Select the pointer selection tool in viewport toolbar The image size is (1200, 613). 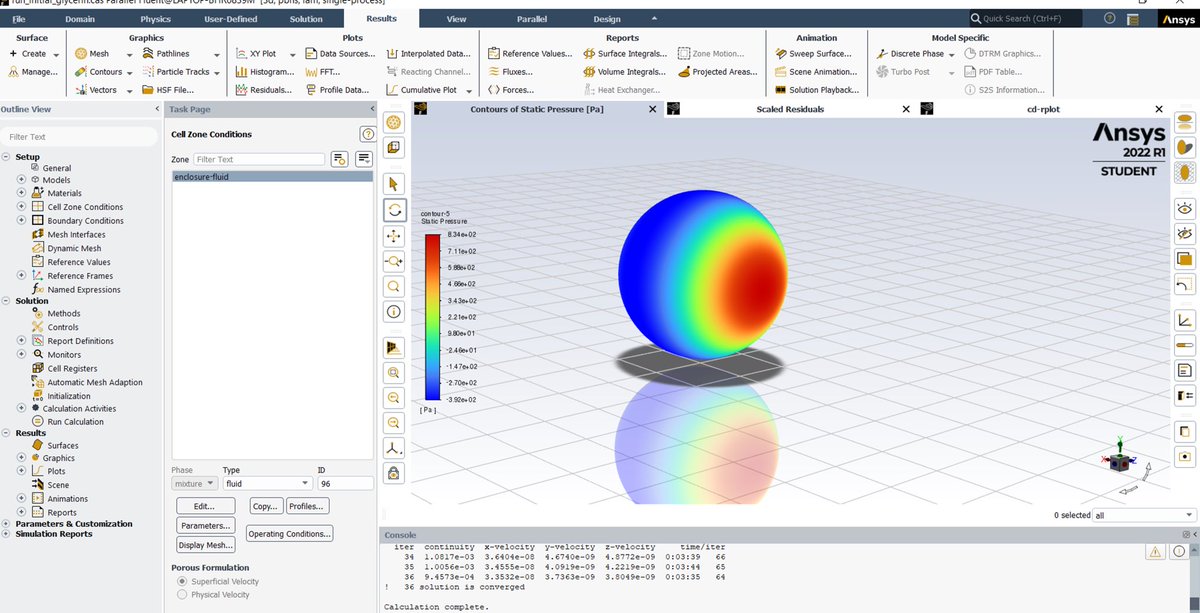(394, 184)
